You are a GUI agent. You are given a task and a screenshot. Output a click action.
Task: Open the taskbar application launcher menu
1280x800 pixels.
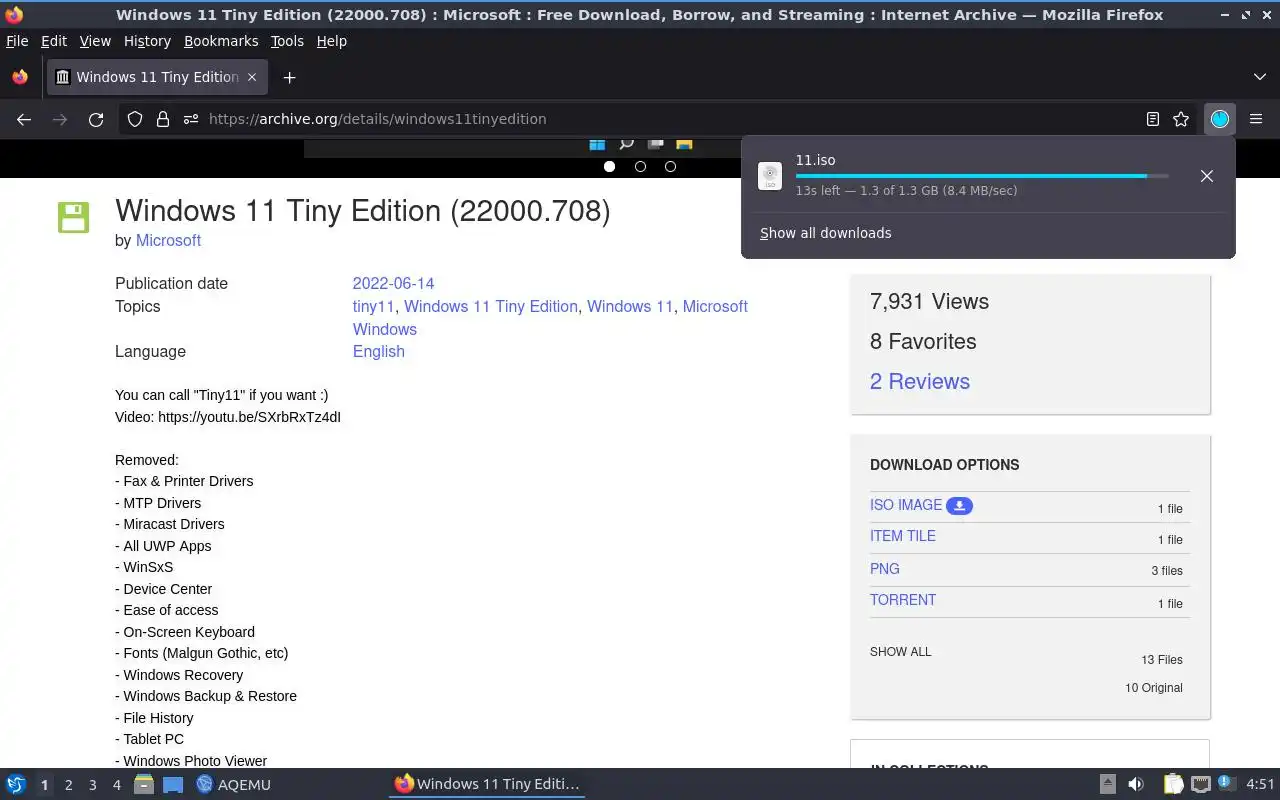coord(16,784)
